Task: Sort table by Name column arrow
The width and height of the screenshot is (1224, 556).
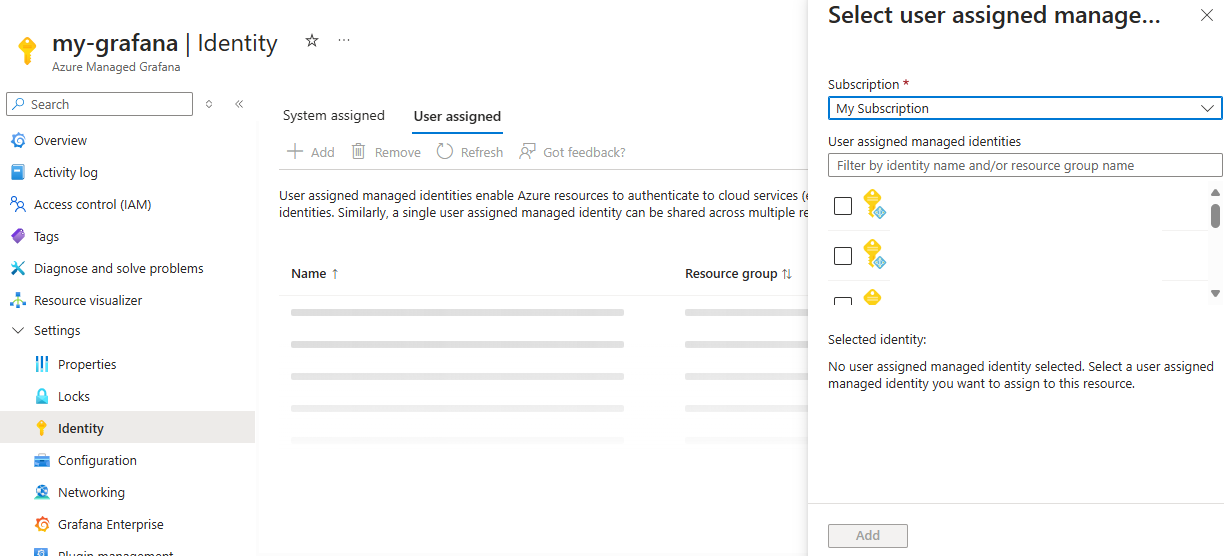Action: click(x=335, y=274)
